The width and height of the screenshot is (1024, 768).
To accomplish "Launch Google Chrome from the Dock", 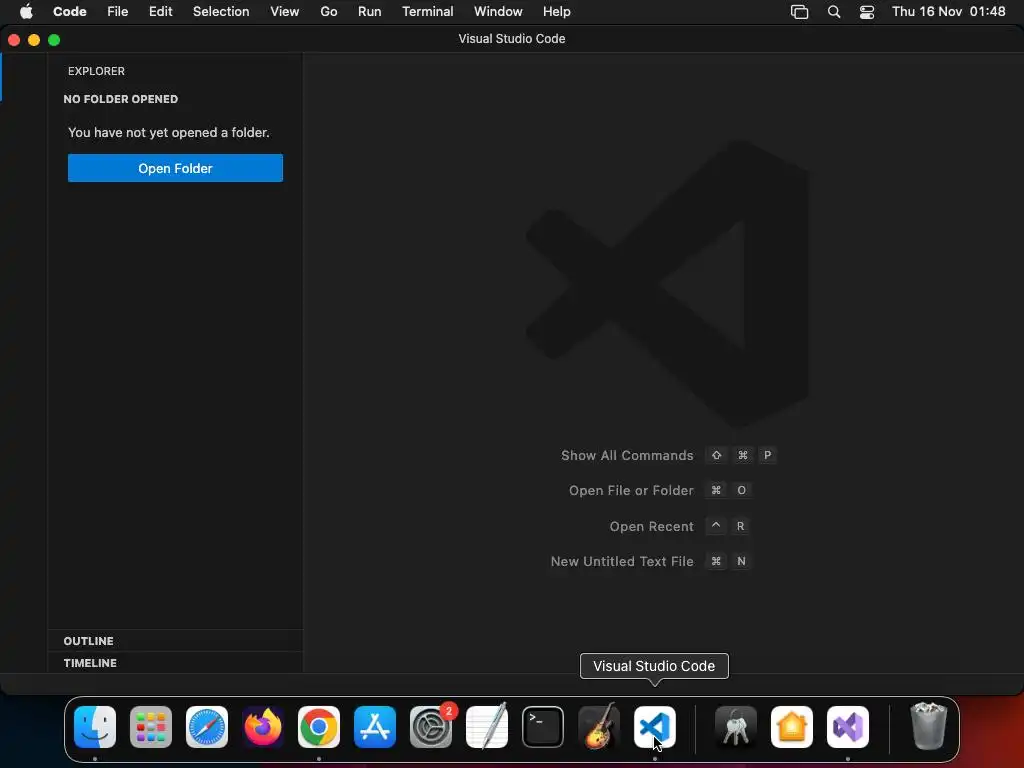I will (319, 727).
